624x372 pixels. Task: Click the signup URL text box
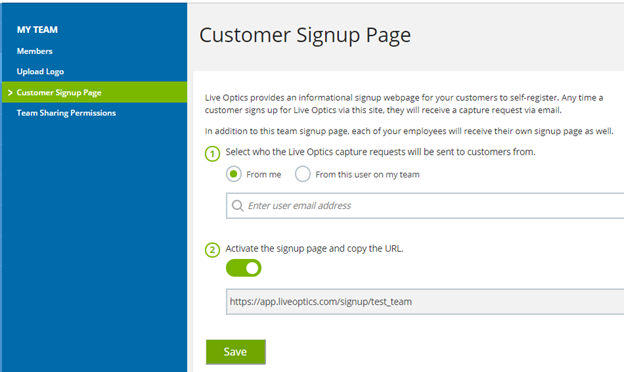pyautogui.click(x=425, y=302)
